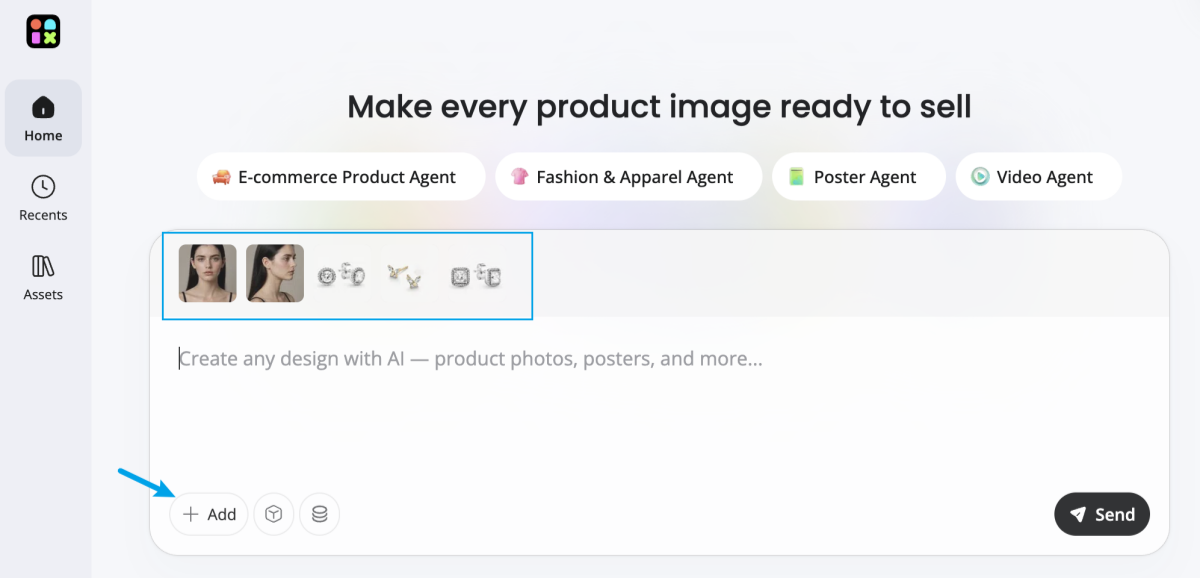Select the butterfly-shaped earrings thumbnail
The image size is (1200, 578).
pyautogui.click(x=405, y=276)
